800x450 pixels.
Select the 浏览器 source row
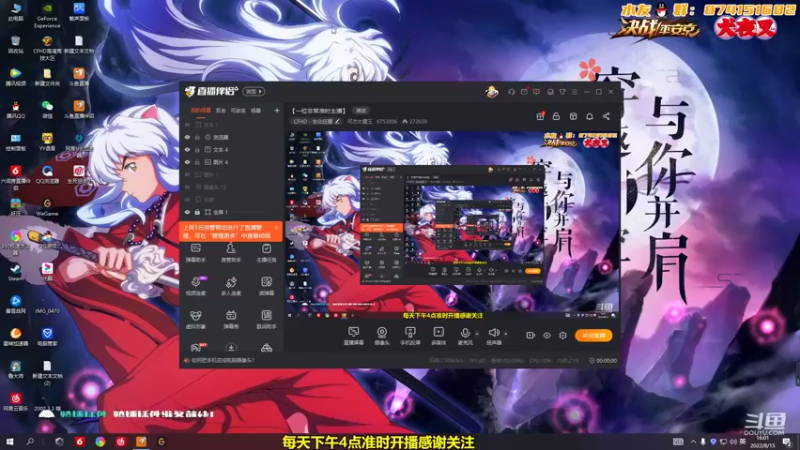pos(232,137)
